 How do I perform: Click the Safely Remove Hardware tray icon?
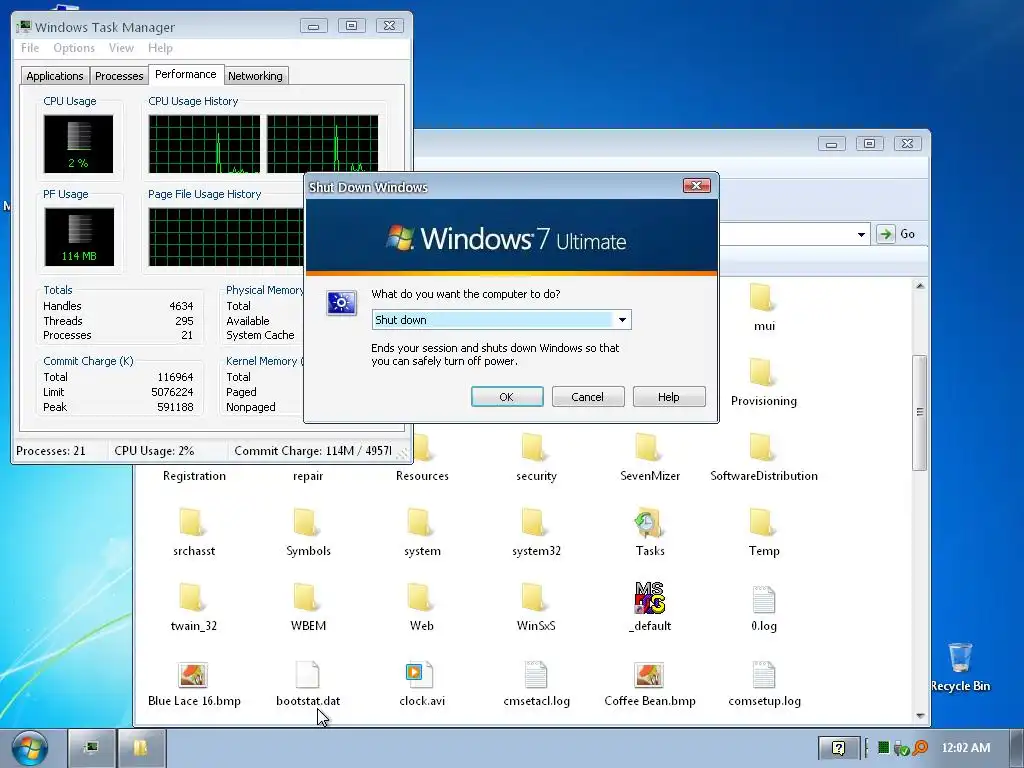point(902,748)
